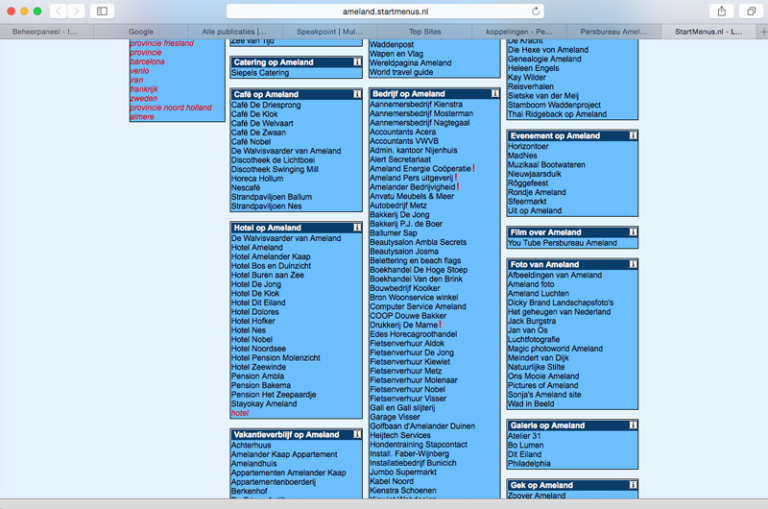
Task: Click the red 'barcelona' link
Action: (x=147, y=62)
